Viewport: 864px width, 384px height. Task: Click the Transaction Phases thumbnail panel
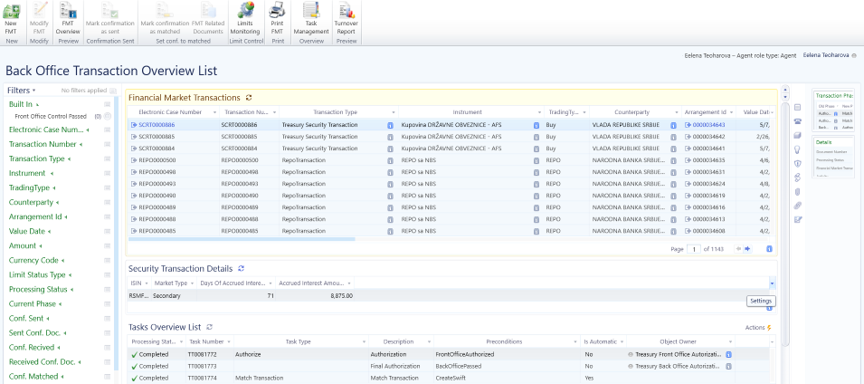[x=834, y=110]
